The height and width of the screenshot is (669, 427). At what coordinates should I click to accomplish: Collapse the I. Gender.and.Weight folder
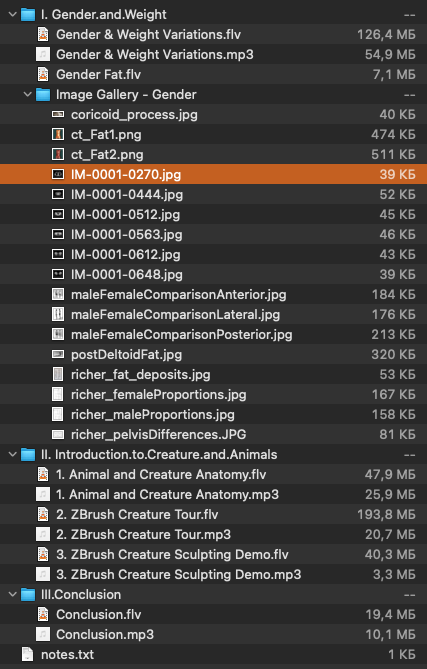tap(12, 15)
